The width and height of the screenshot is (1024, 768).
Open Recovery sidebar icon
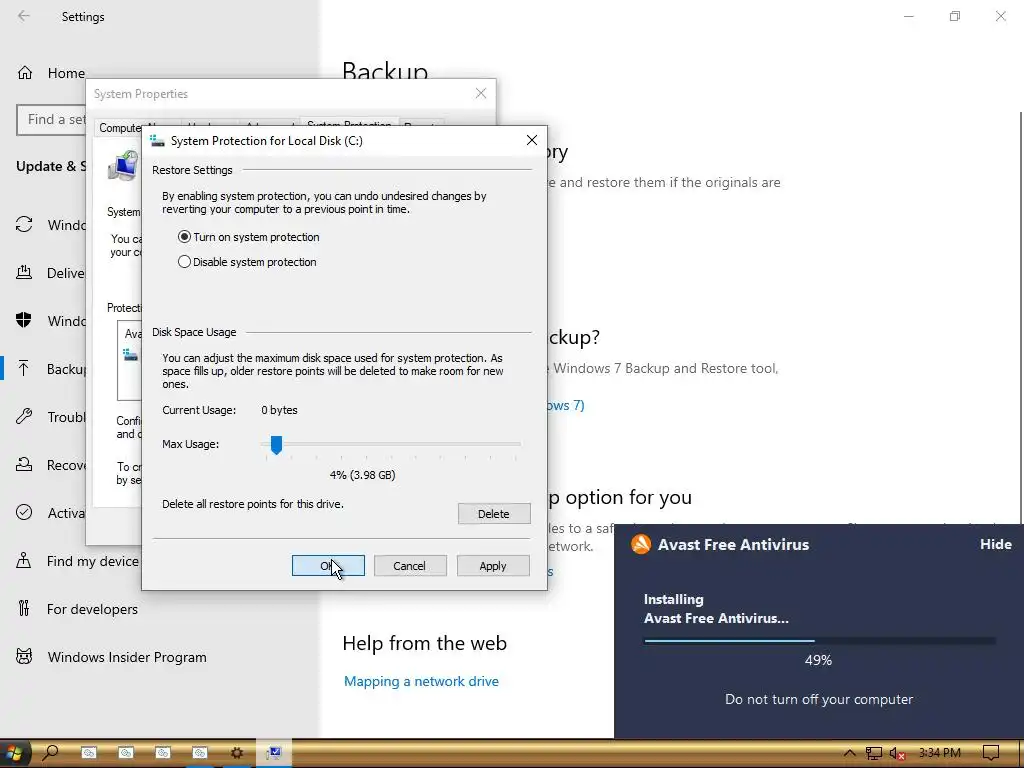(24, 464)
